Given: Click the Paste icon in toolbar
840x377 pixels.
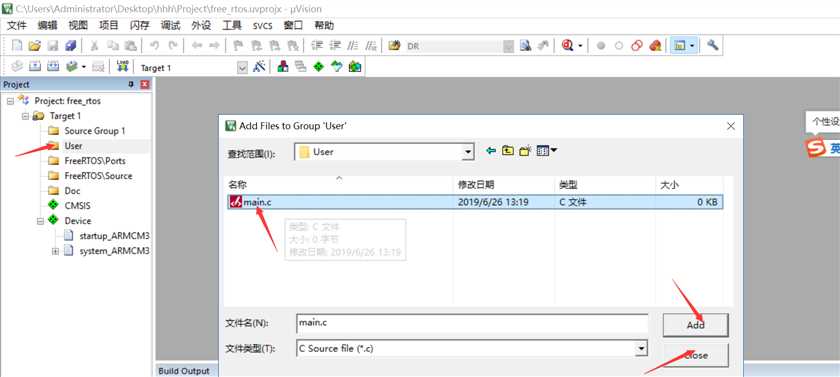Looking at the screenshot, I should (130, 46).
